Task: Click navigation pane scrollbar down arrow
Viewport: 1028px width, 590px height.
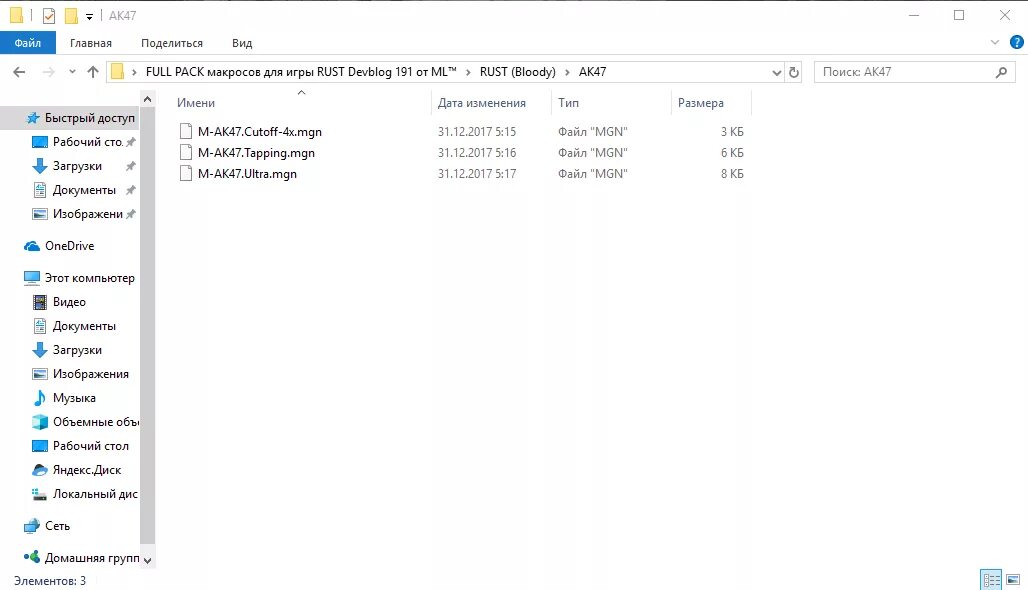Action: (x=148, y=560)
